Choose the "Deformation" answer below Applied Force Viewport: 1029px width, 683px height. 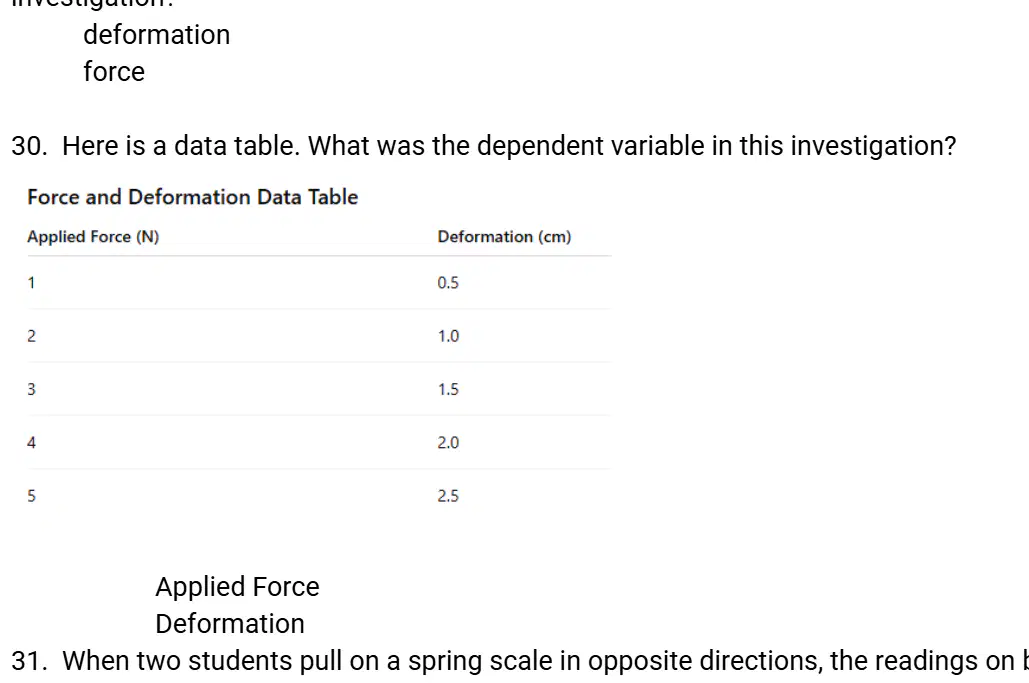coord(230,623)
